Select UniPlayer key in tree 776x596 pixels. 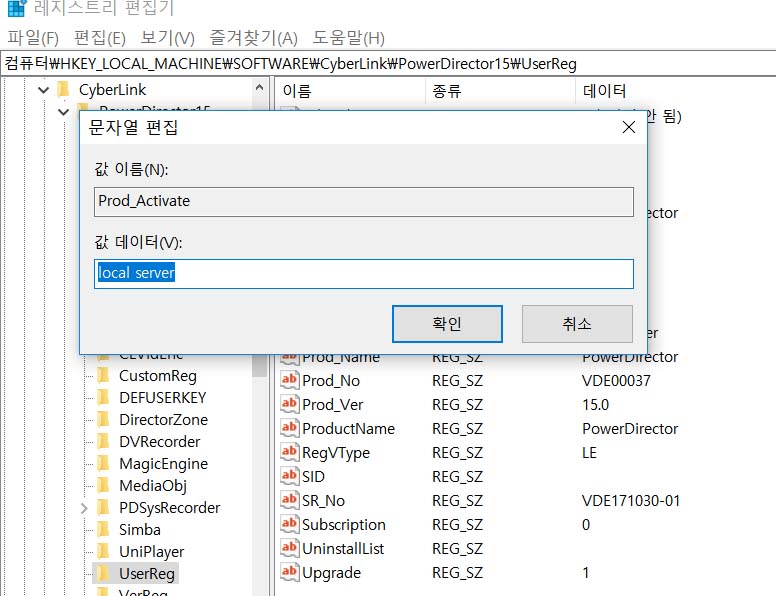tap(151, 551)
